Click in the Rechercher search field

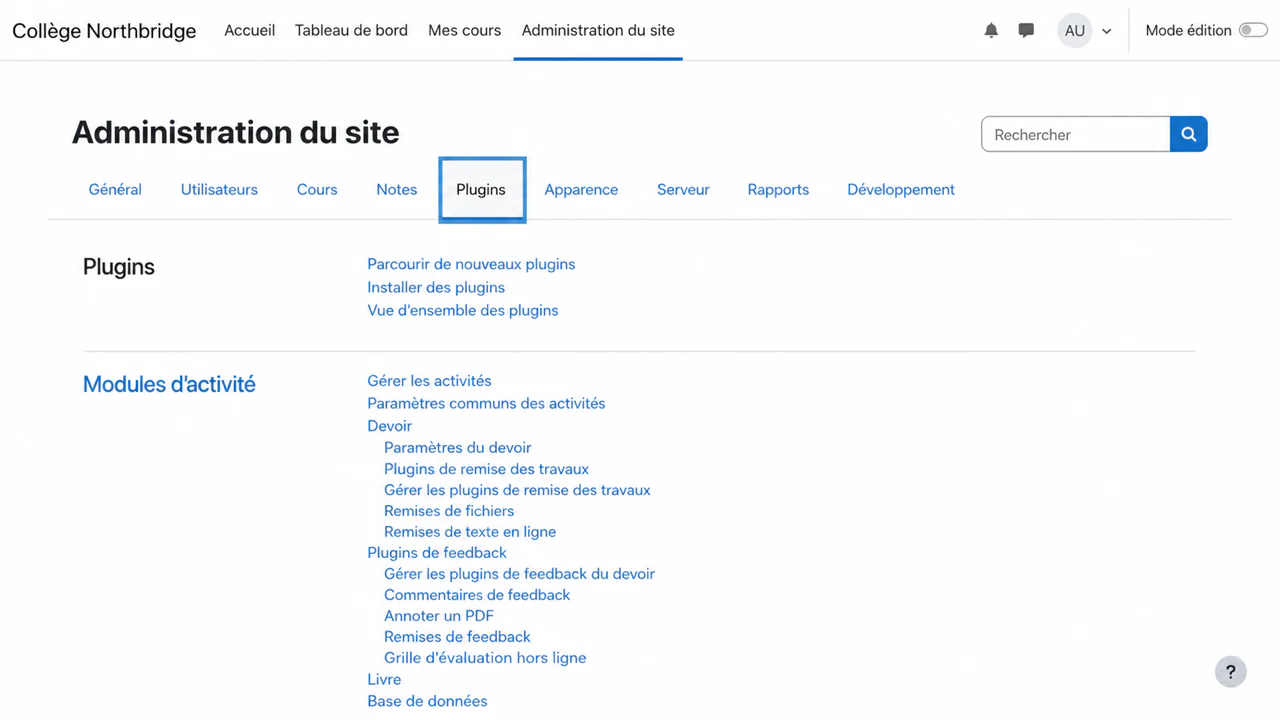pyautogui.click(x=1076, y=134)
